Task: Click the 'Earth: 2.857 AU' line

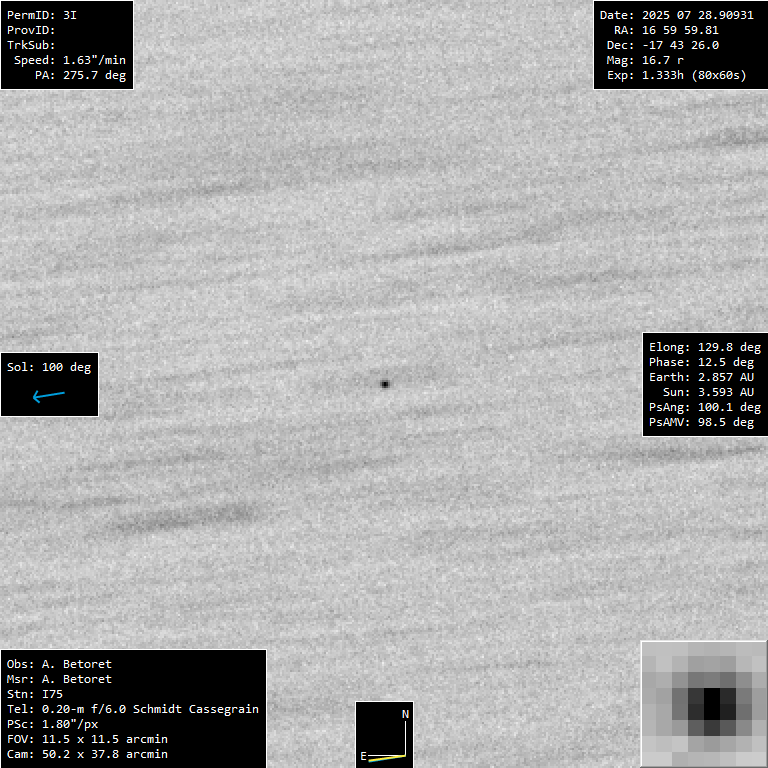Action: (x=701, y=377)
